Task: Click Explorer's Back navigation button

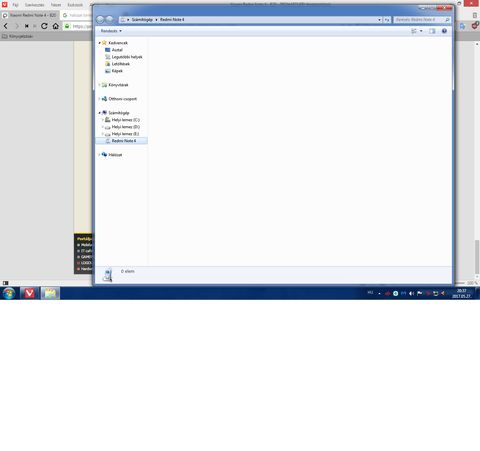Action: [100, 20]
